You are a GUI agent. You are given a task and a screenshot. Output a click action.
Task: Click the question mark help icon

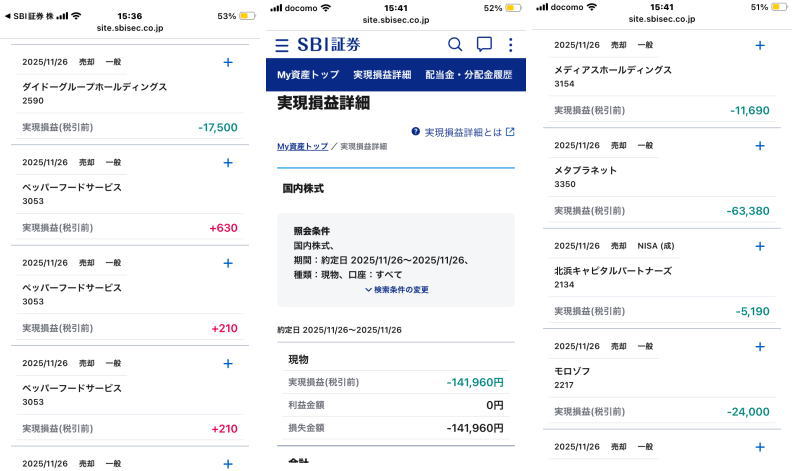pos(416,131)
